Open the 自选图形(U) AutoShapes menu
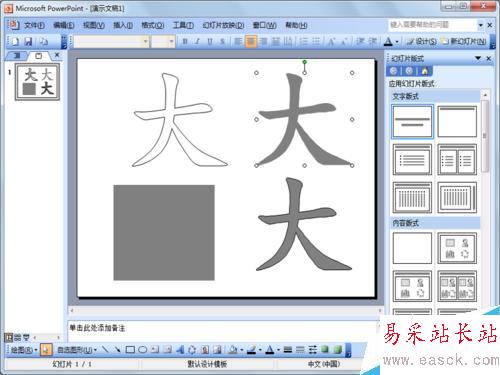The image size is (500, 375). (77, 350)
